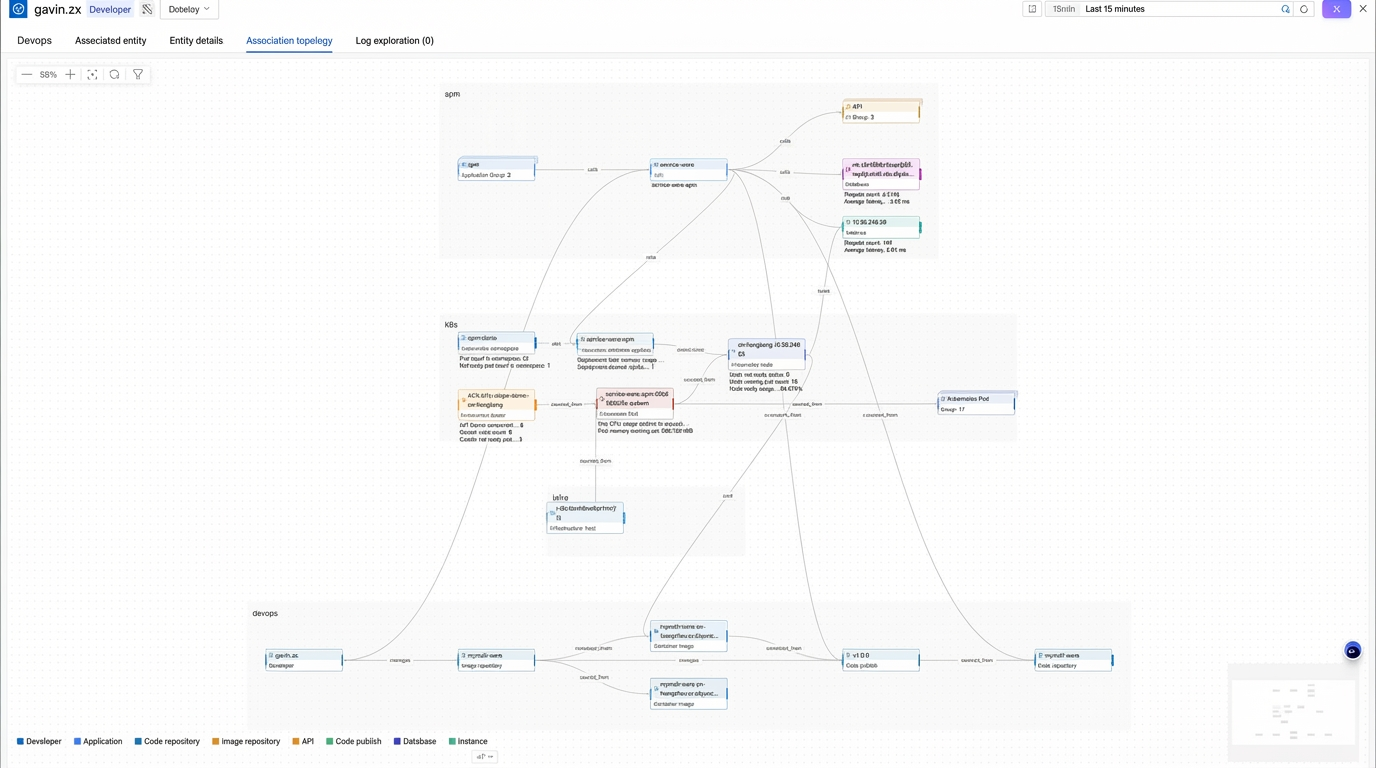Select the API group node in apm

(881, 111)
